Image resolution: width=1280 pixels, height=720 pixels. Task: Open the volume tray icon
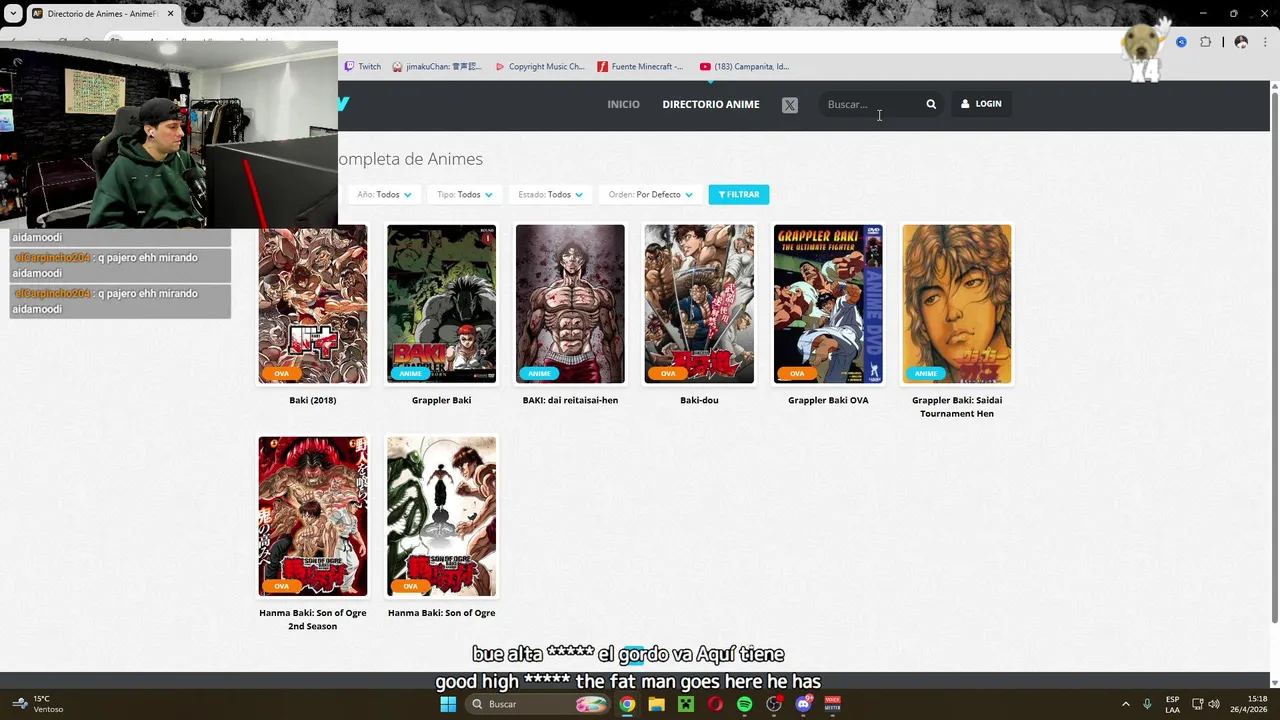click(1213, 704)
